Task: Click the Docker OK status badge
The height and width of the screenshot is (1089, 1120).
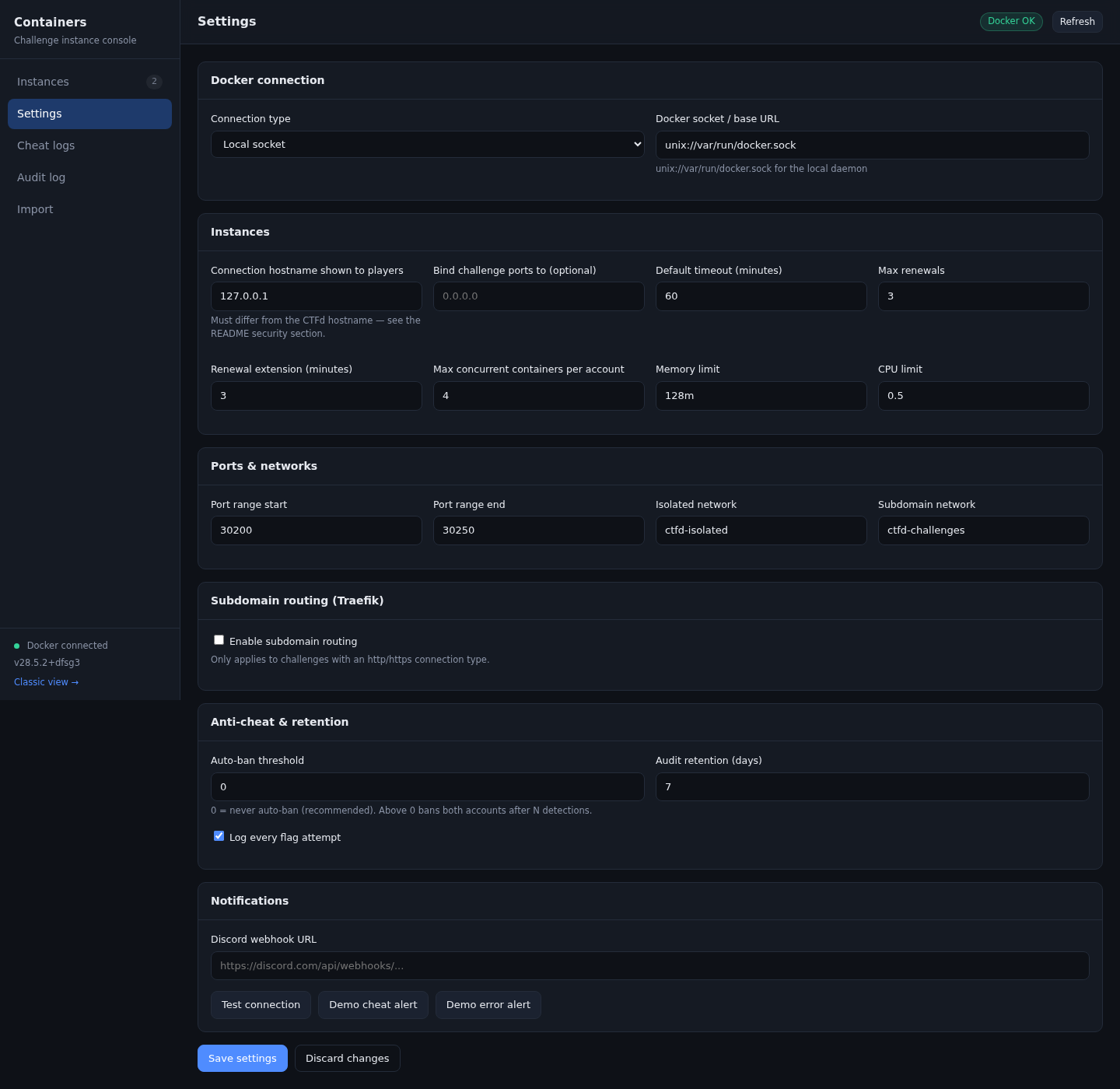Action: click(1011, 22)
